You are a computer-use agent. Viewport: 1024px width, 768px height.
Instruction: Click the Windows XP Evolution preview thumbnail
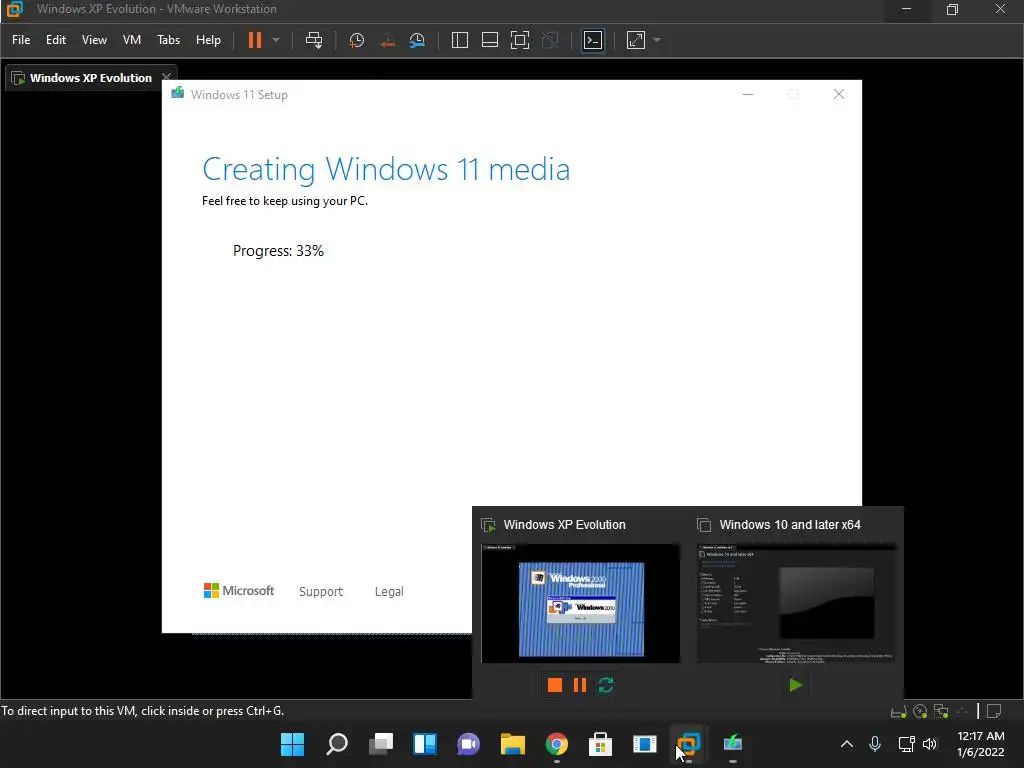[x=581, y=603]
